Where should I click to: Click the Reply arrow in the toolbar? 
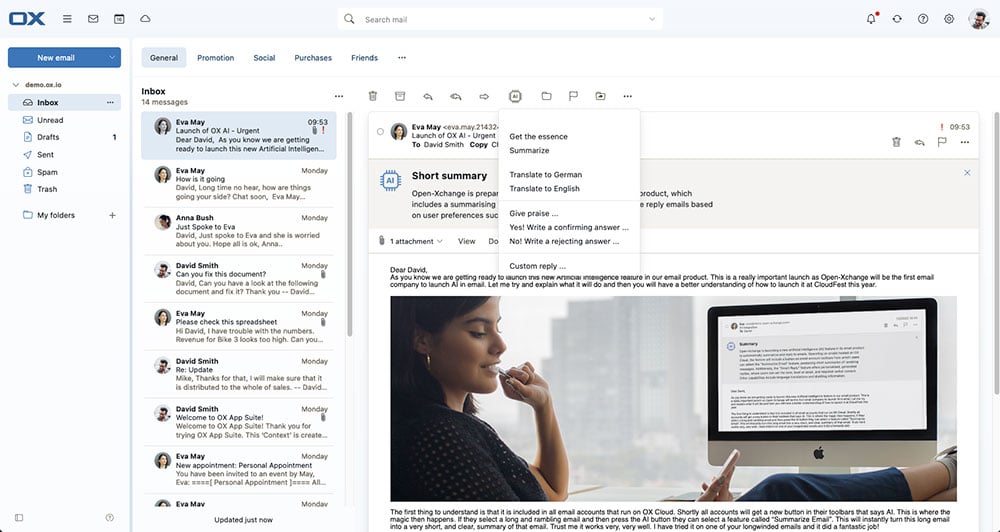point(428,96)
